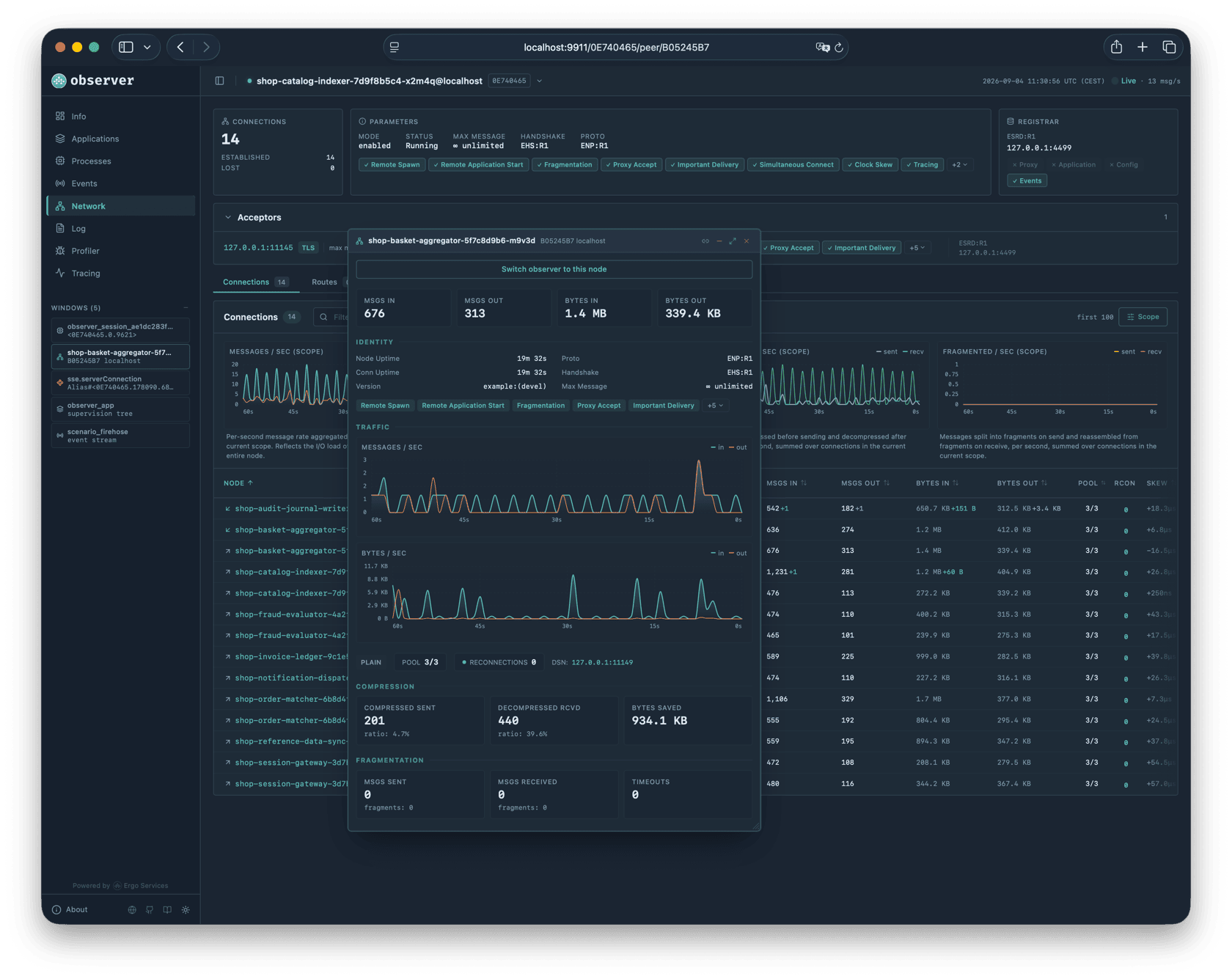Screen dimensions: 1232x979
Task: Click the browser address bar URL
Action: pyautogui.click(x=616, y=48)
